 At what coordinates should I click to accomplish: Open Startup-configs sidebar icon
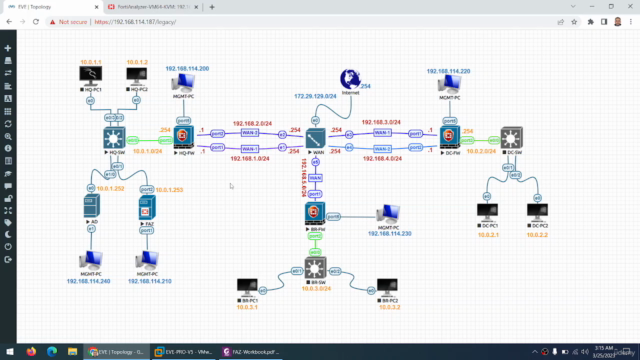tap(8, 86)
